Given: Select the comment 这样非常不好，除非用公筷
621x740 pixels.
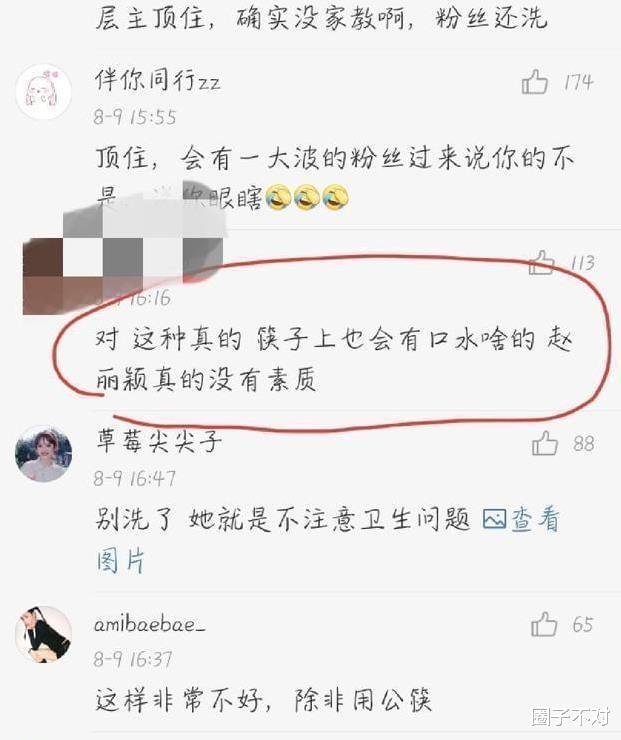Looking at the screenshot, I should pos(263,700).
